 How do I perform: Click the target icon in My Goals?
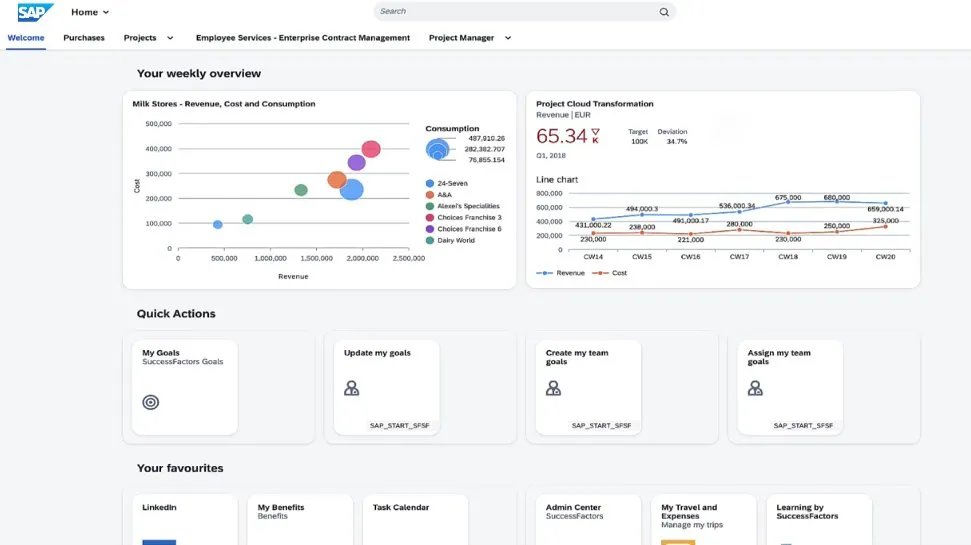click(151, 402)
